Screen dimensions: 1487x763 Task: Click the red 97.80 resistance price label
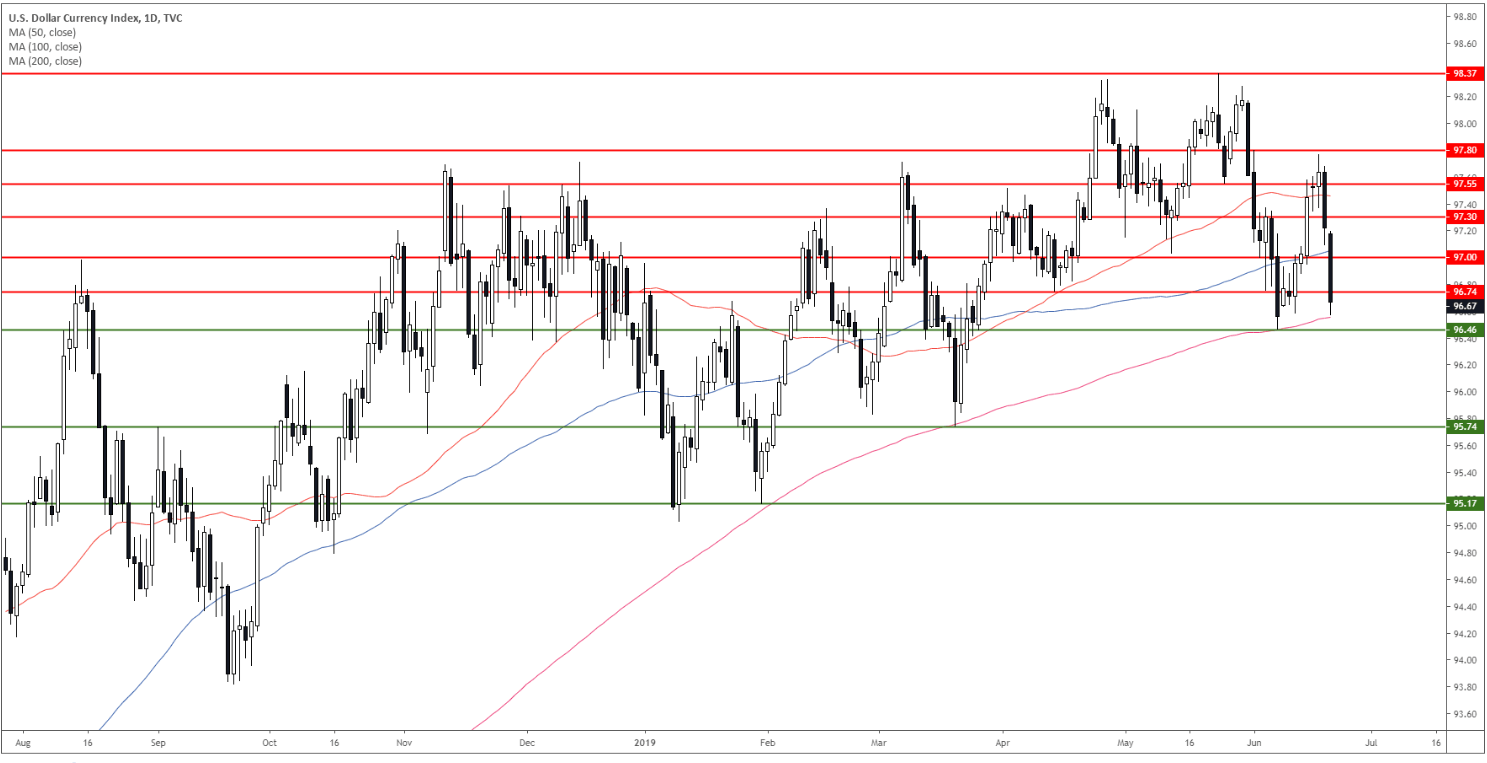pyautogui.click(x=1464, y=150)
